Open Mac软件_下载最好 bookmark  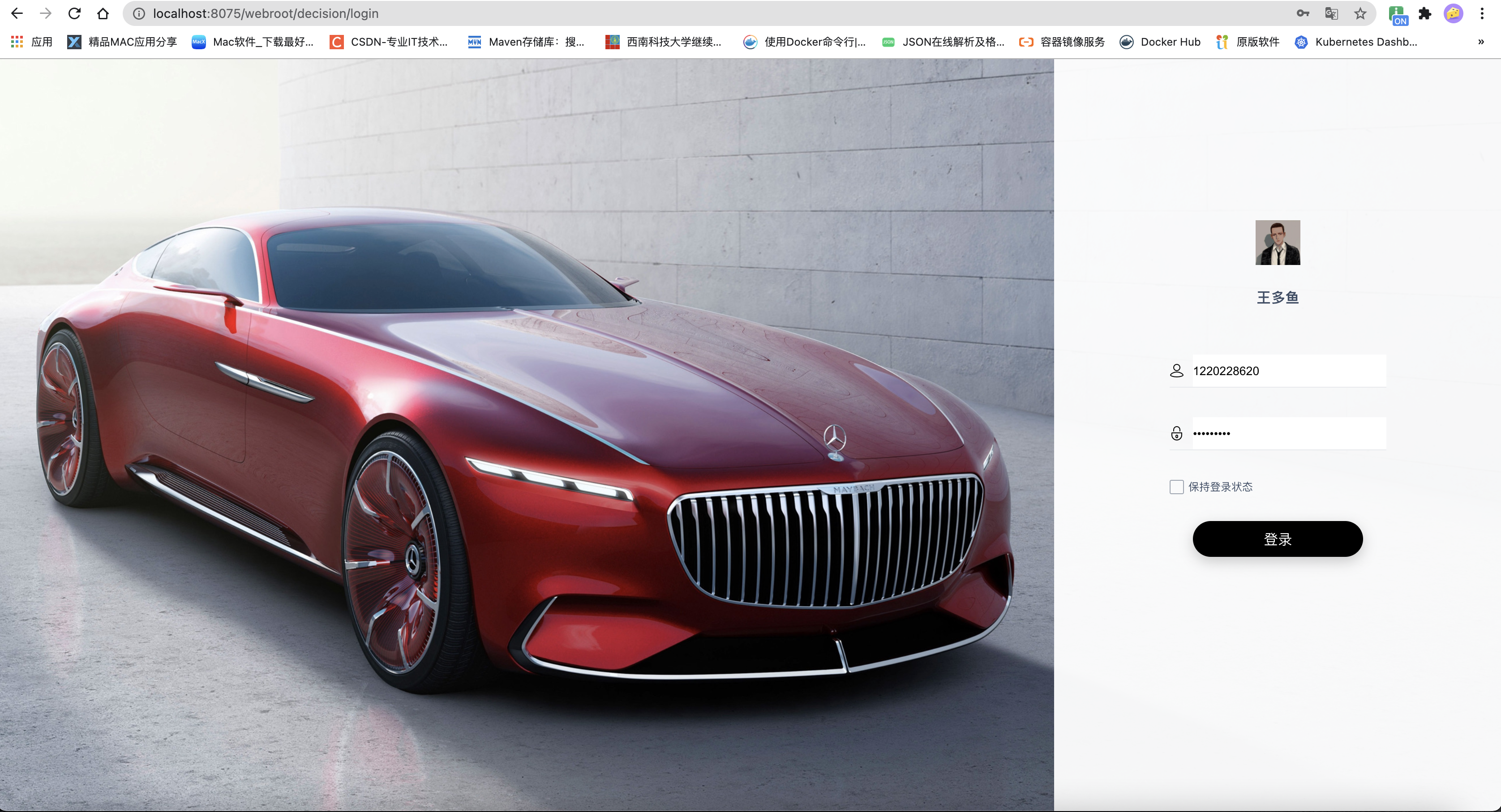coord(253,42)
